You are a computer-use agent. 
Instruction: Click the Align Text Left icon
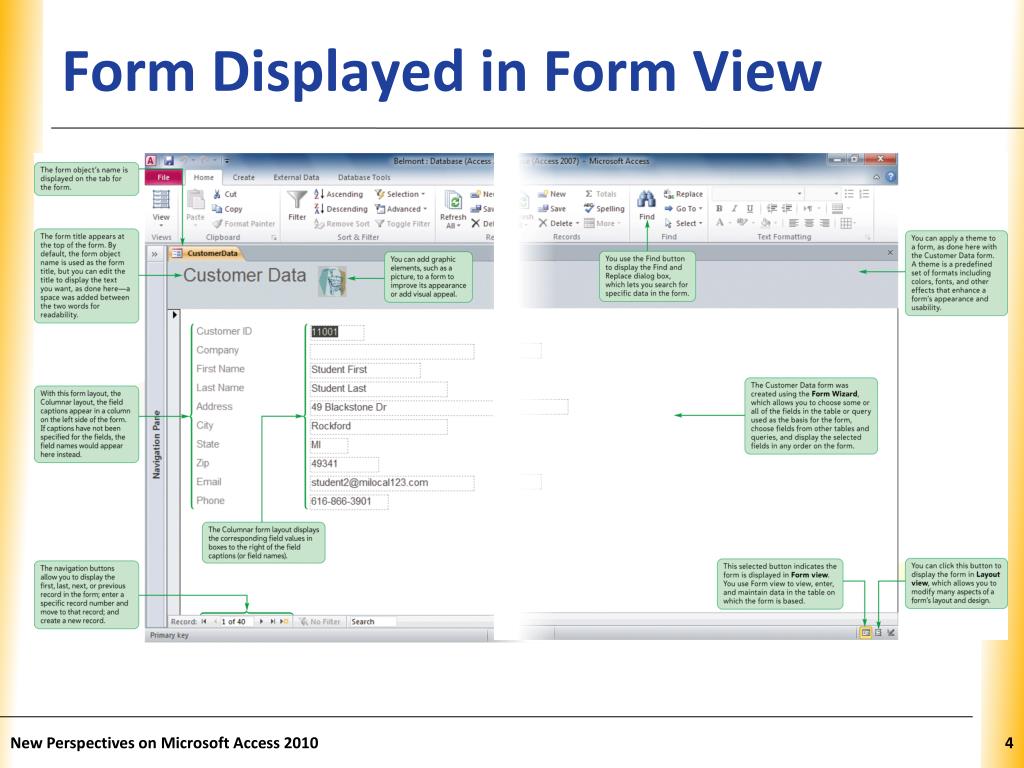tap(793, 223)
